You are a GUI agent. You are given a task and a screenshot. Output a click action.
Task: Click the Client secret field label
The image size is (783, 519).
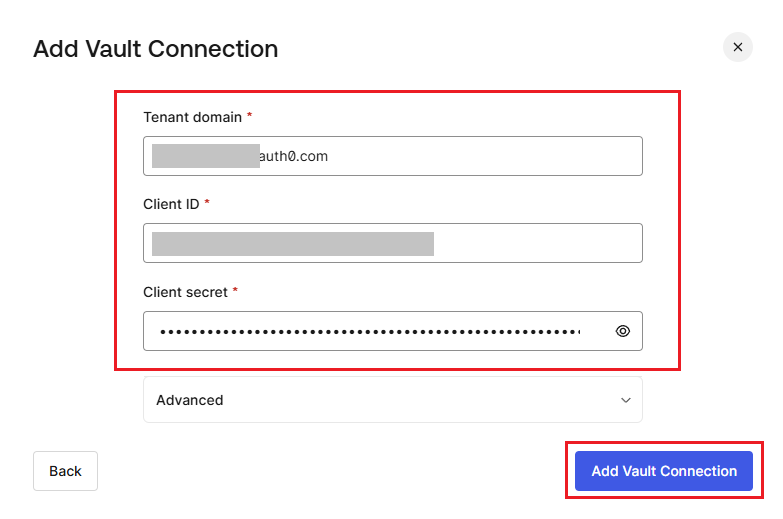pos(185,292)
